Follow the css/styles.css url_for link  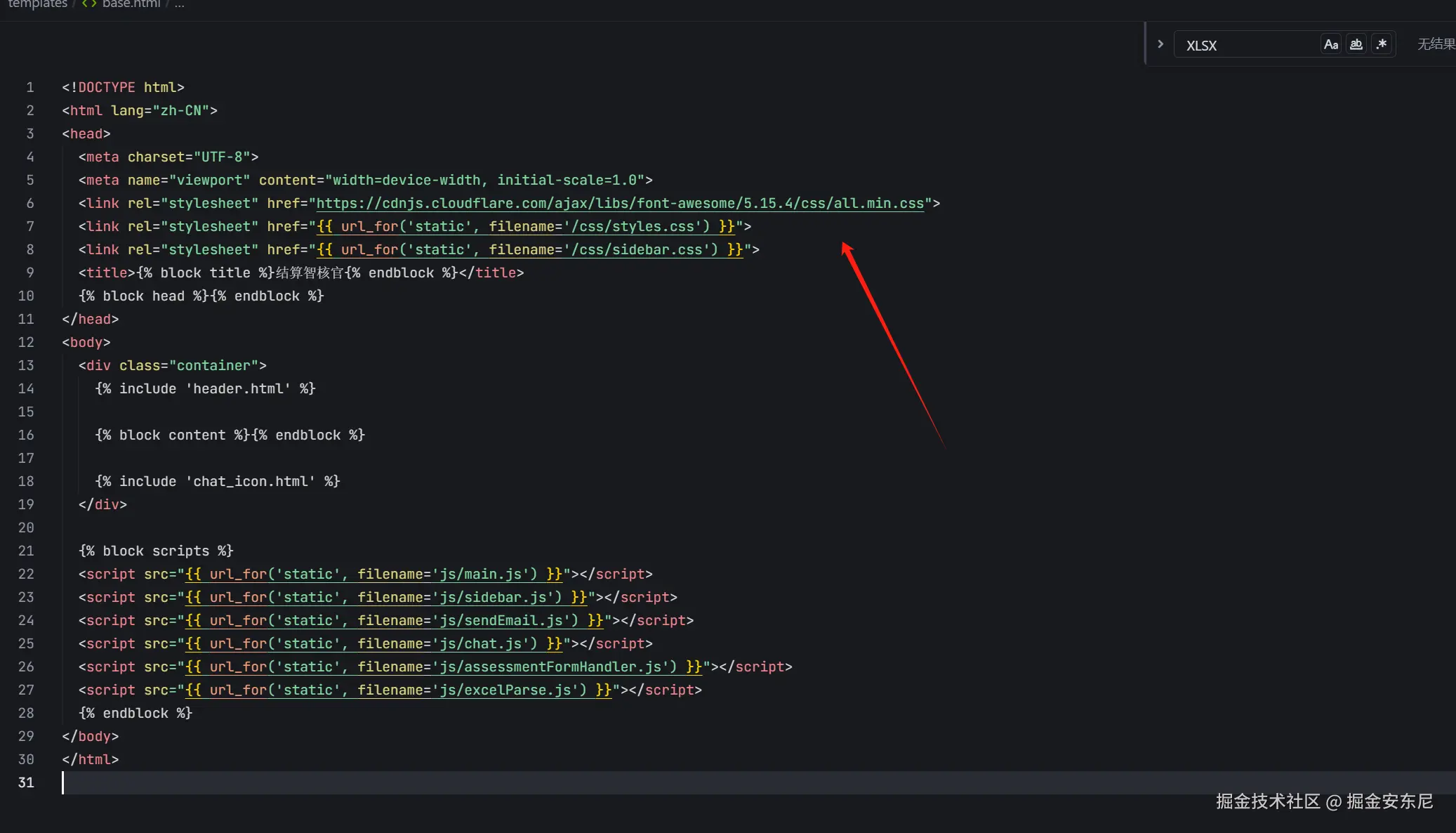[x=525, y=227]
